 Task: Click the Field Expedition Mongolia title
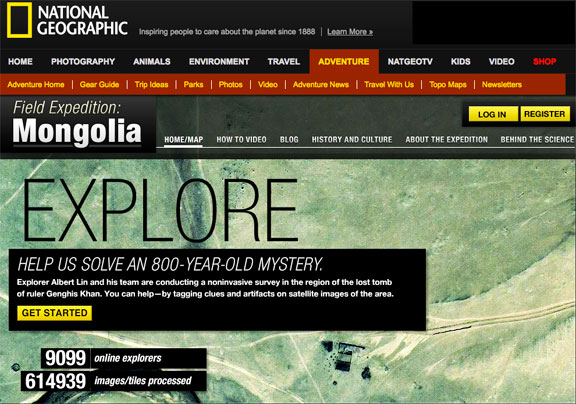click(x=77, y=123)
